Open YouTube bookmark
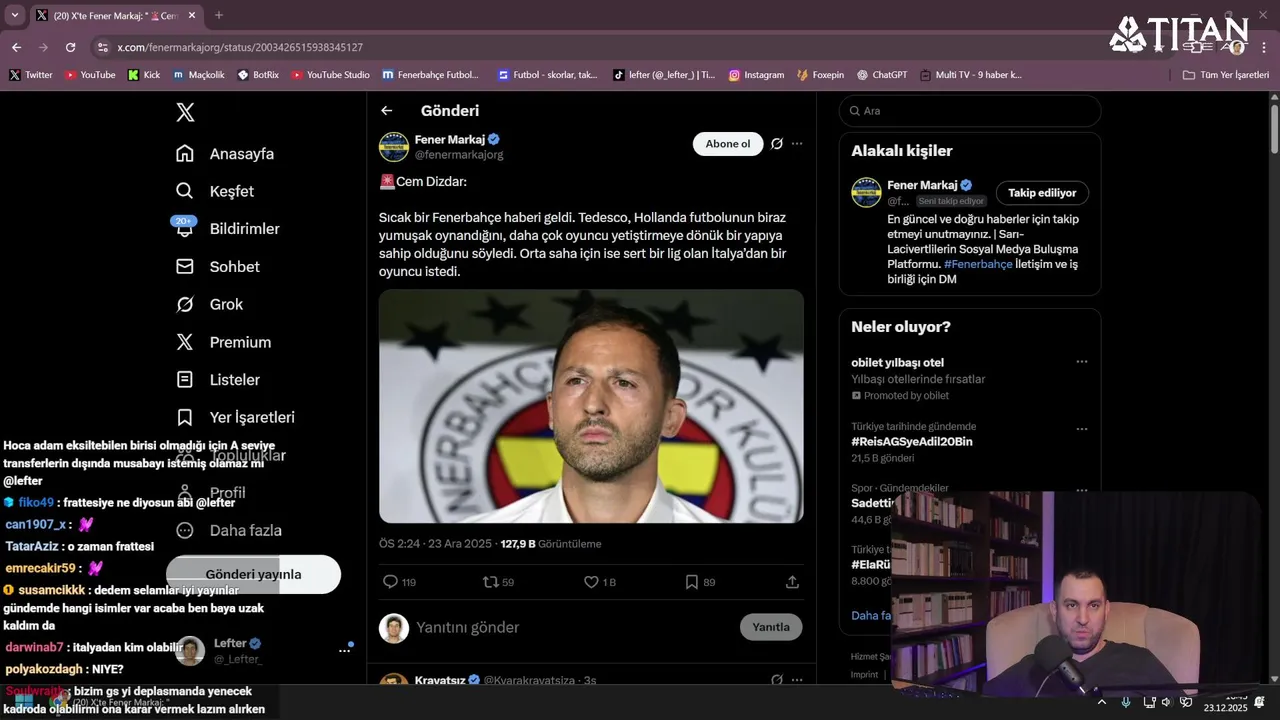Screen dimensions: 1280x720 coord(90,75)
